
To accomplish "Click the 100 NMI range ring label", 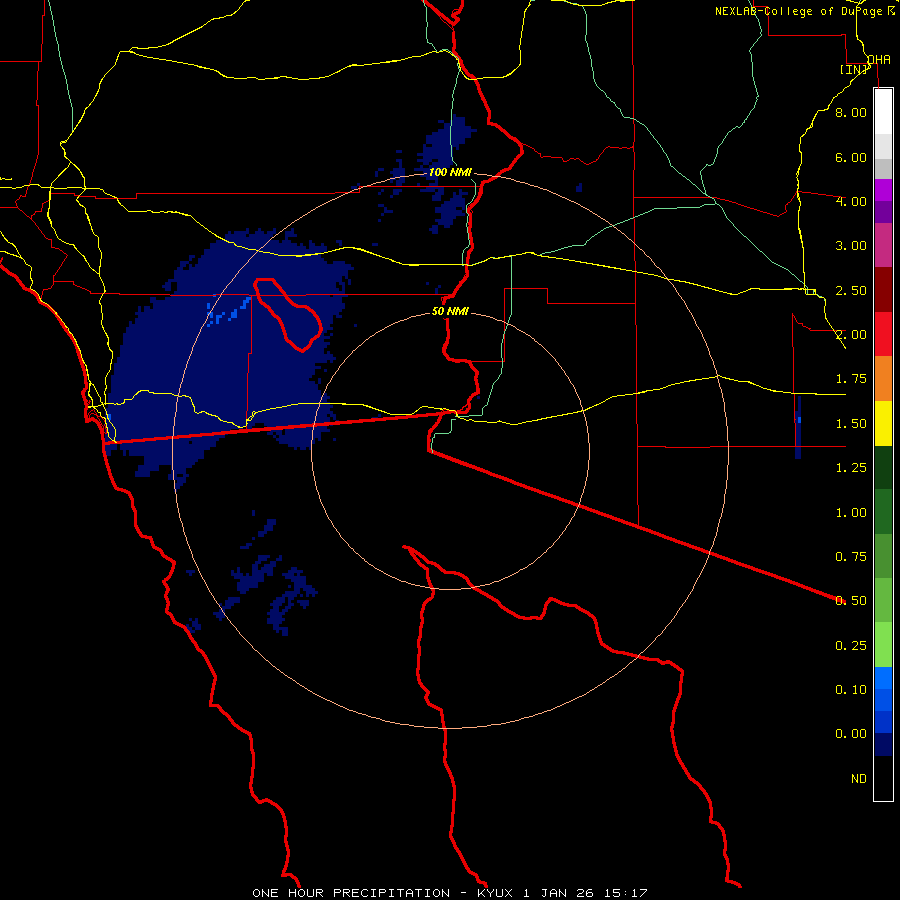I will pyautogui.click(x=450, y=172).
